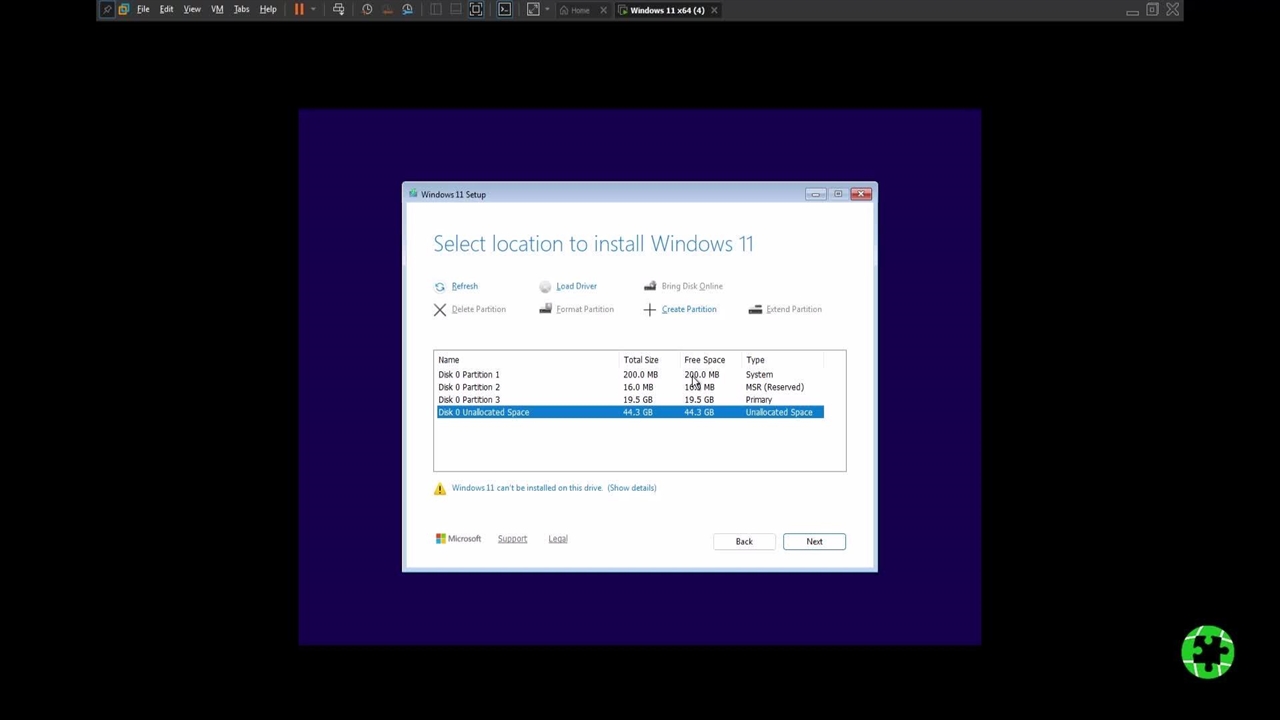
Task: Sort by the Free Space column header
Action: [711, 360]
